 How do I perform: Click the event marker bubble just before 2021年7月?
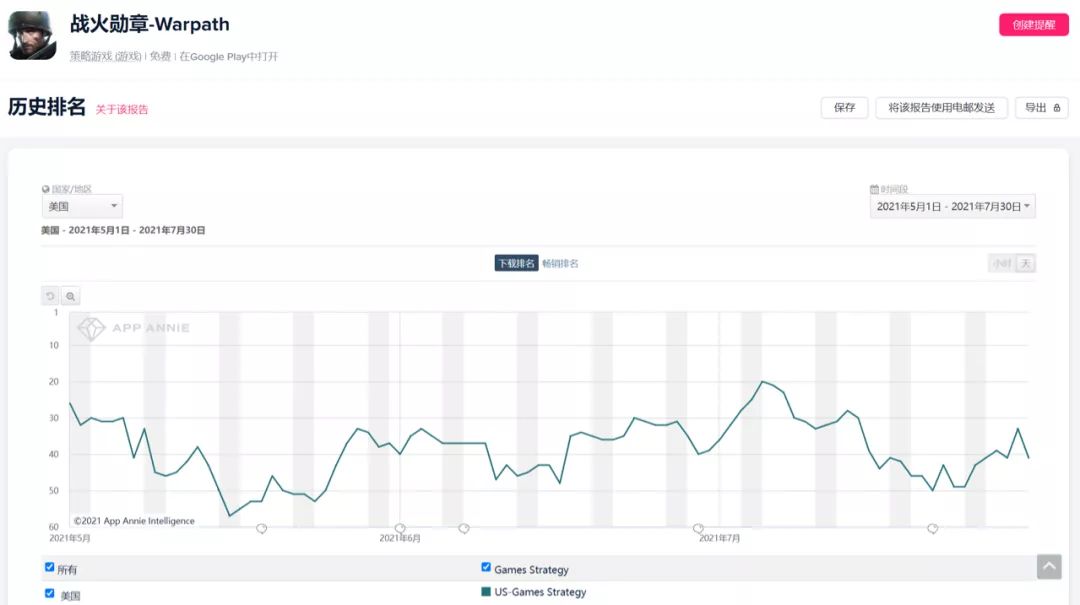click(698, 529)
